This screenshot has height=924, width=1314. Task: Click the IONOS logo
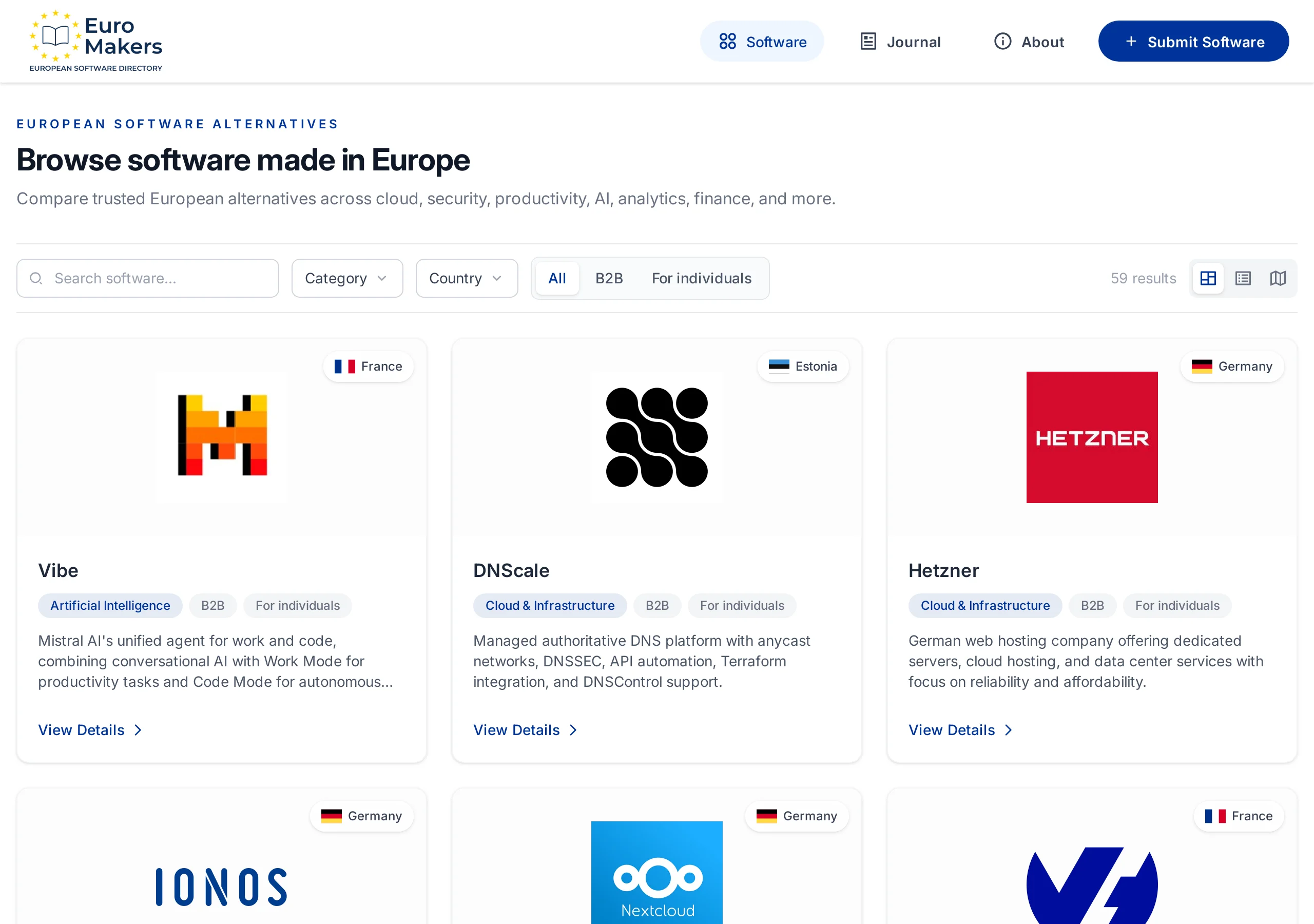pyautogui.click(x=222, y=887)
